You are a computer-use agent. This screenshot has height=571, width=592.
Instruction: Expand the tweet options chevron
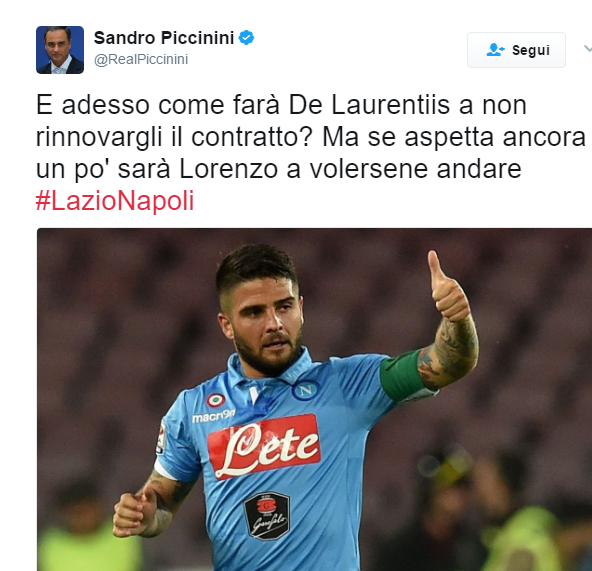coord(588,49)
